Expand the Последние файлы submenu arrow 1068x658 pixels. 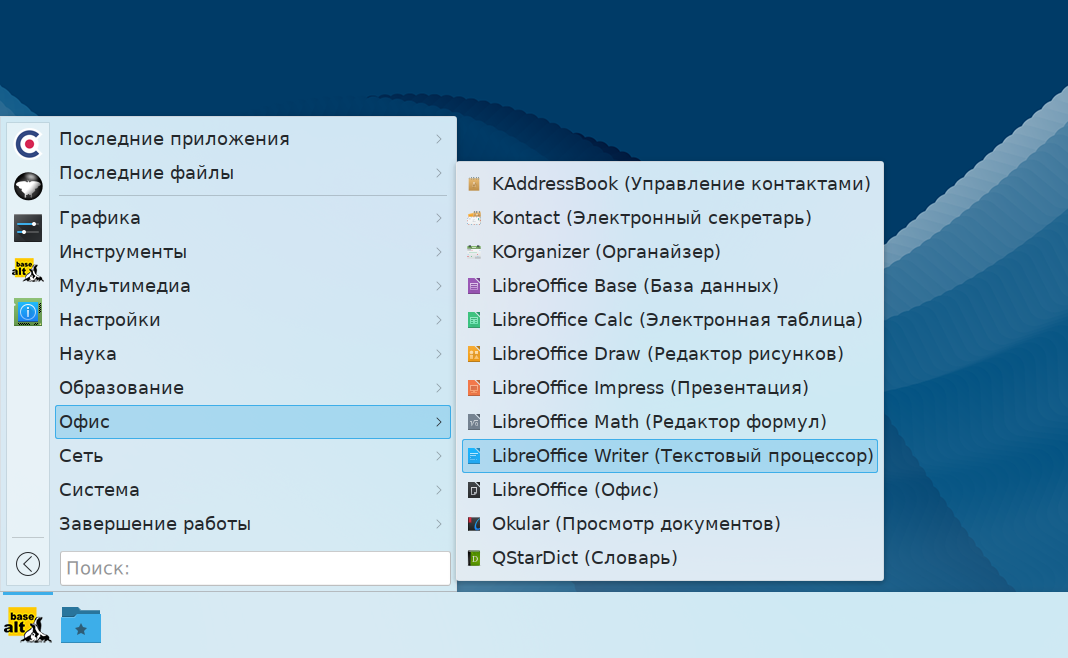tap(439, 173)
